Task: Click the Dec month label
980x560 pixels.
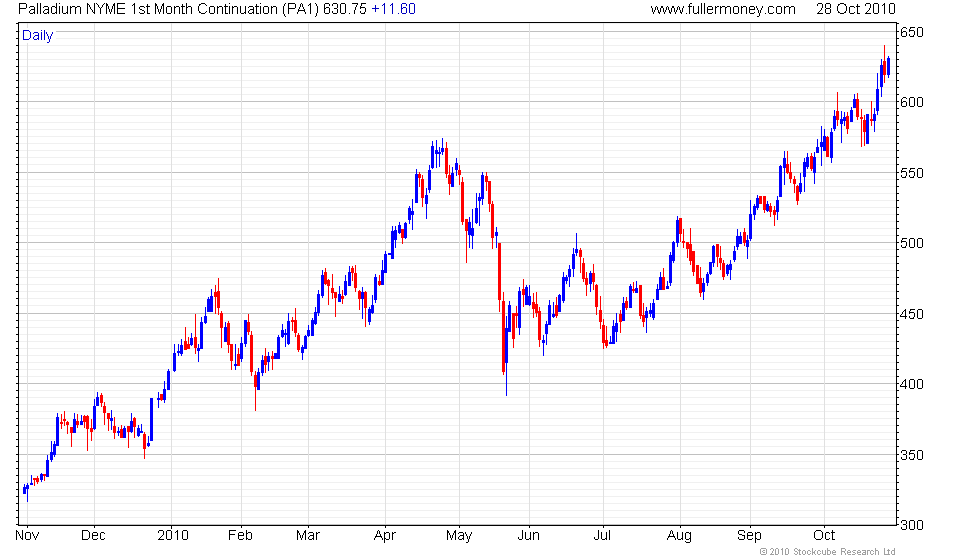Action: coord(93,536)
